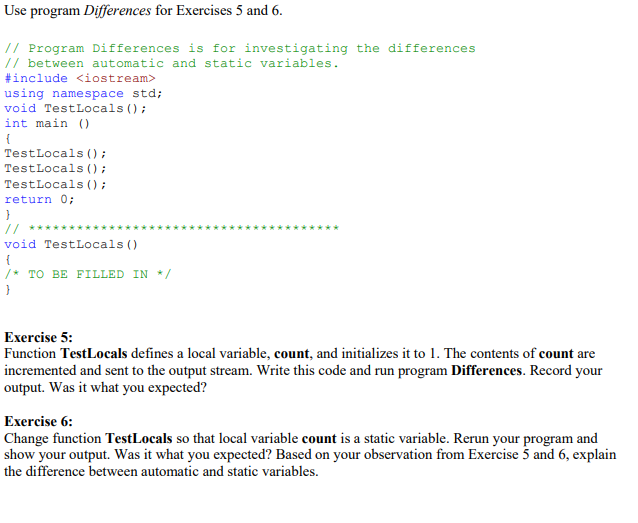
Task: Click the asterisk separator comment line
Action: click(x=171, y=228)
